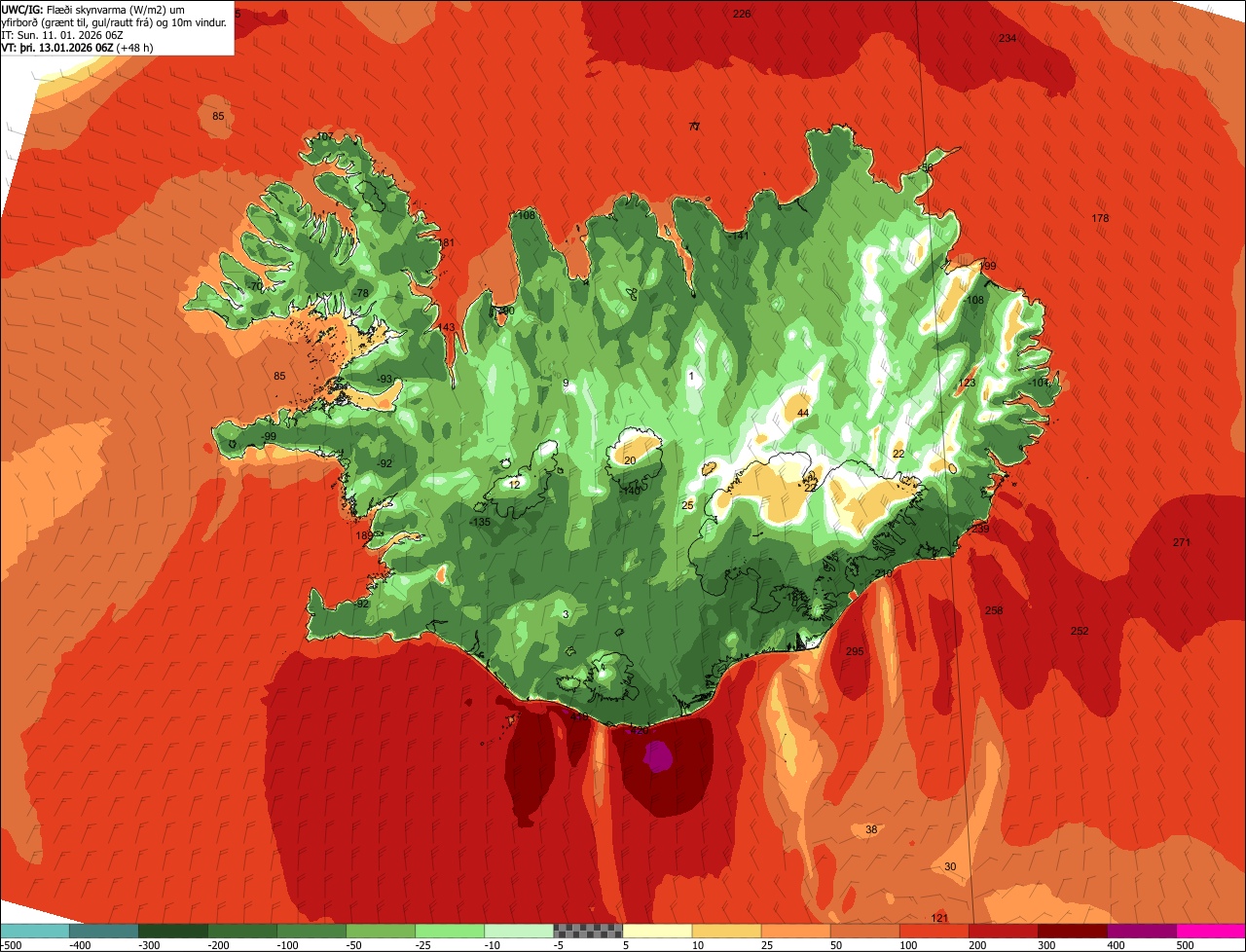Select the pale yellow swatch from 5 to 10
Viewport: 1246px width, 952px height.
point(657,931)
